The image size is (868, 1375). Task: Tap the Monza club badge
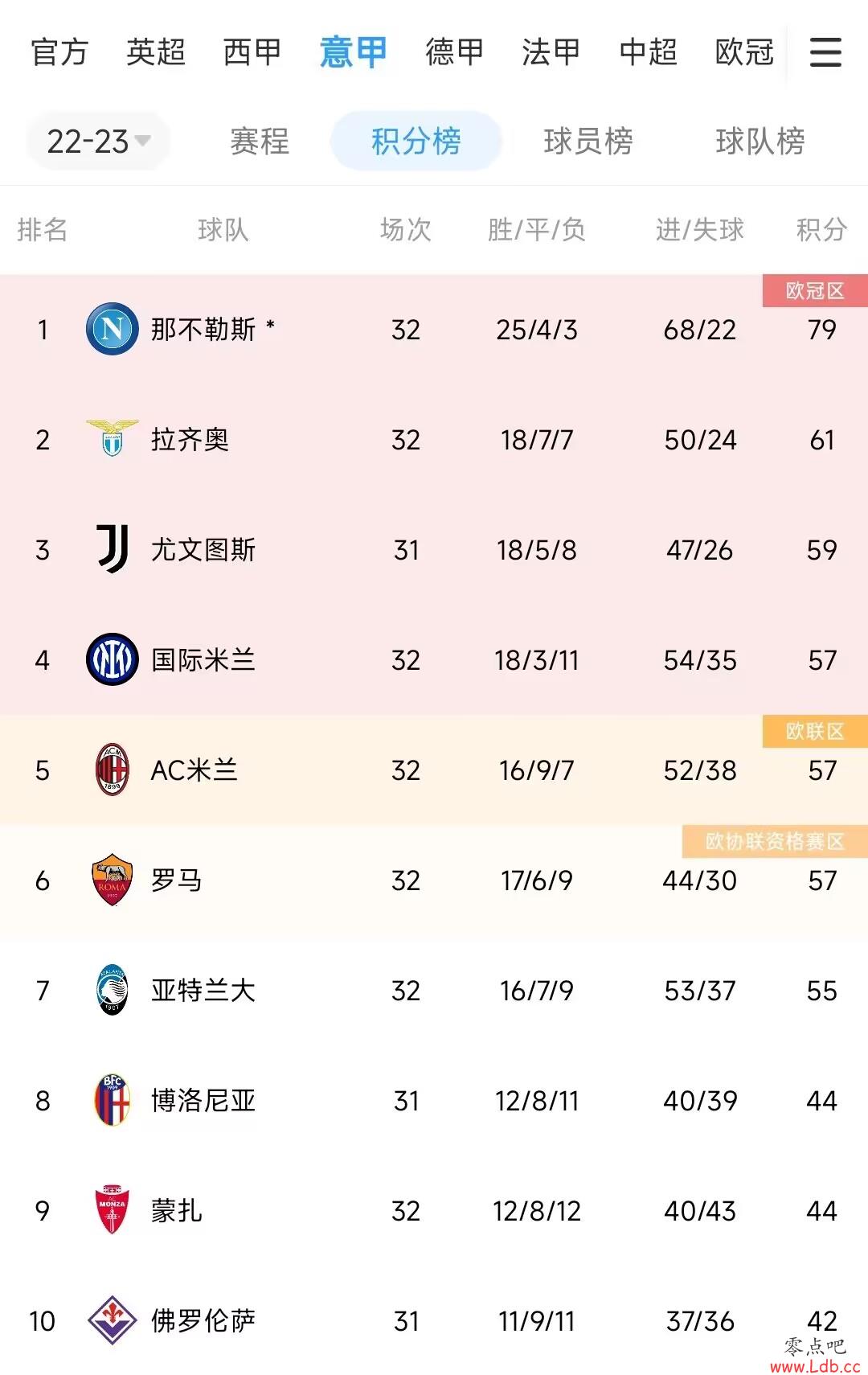coord(113,1210)
